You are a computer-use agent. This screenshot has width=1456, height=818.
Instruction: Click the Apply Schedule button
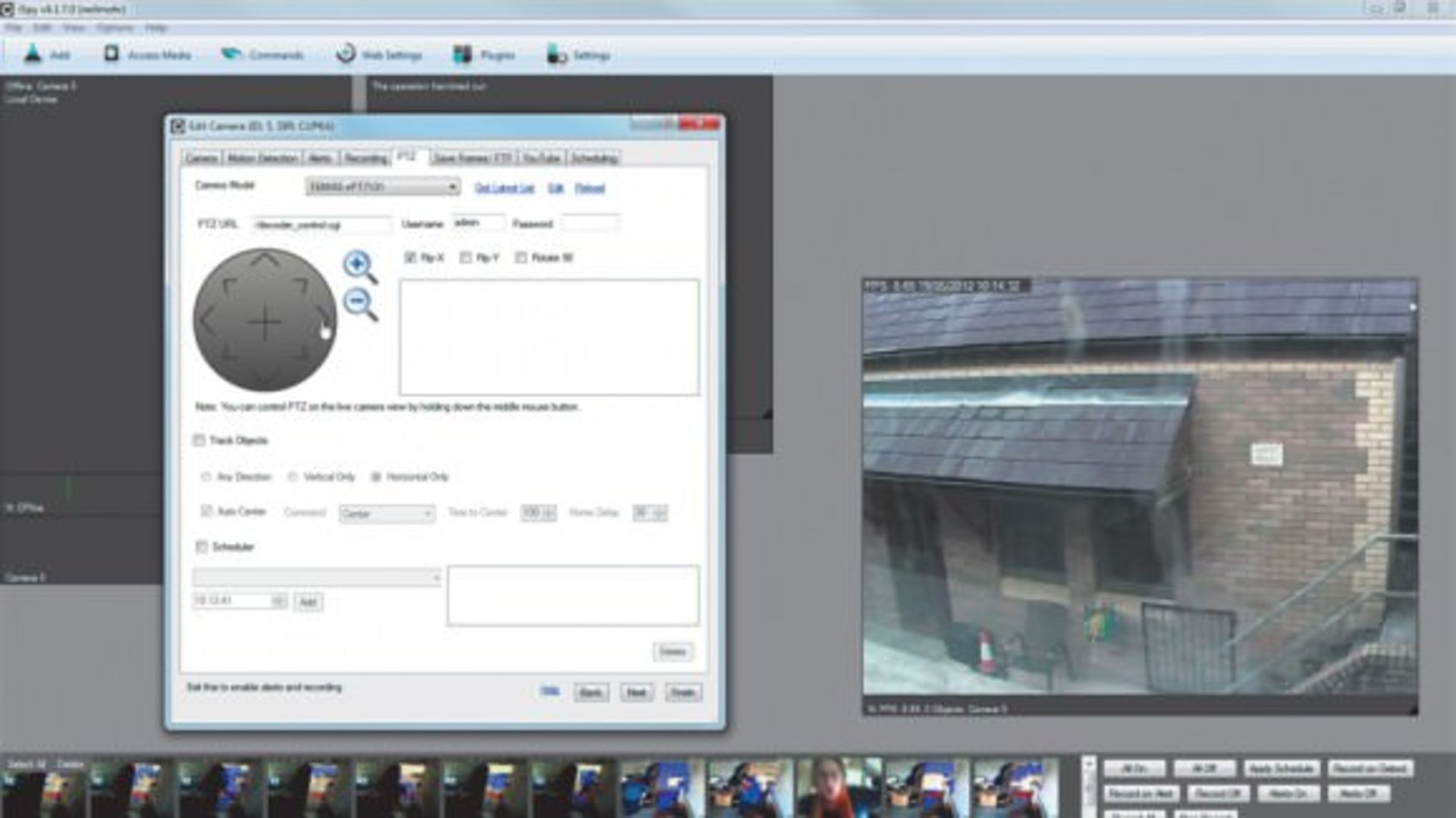point(1282,769)
